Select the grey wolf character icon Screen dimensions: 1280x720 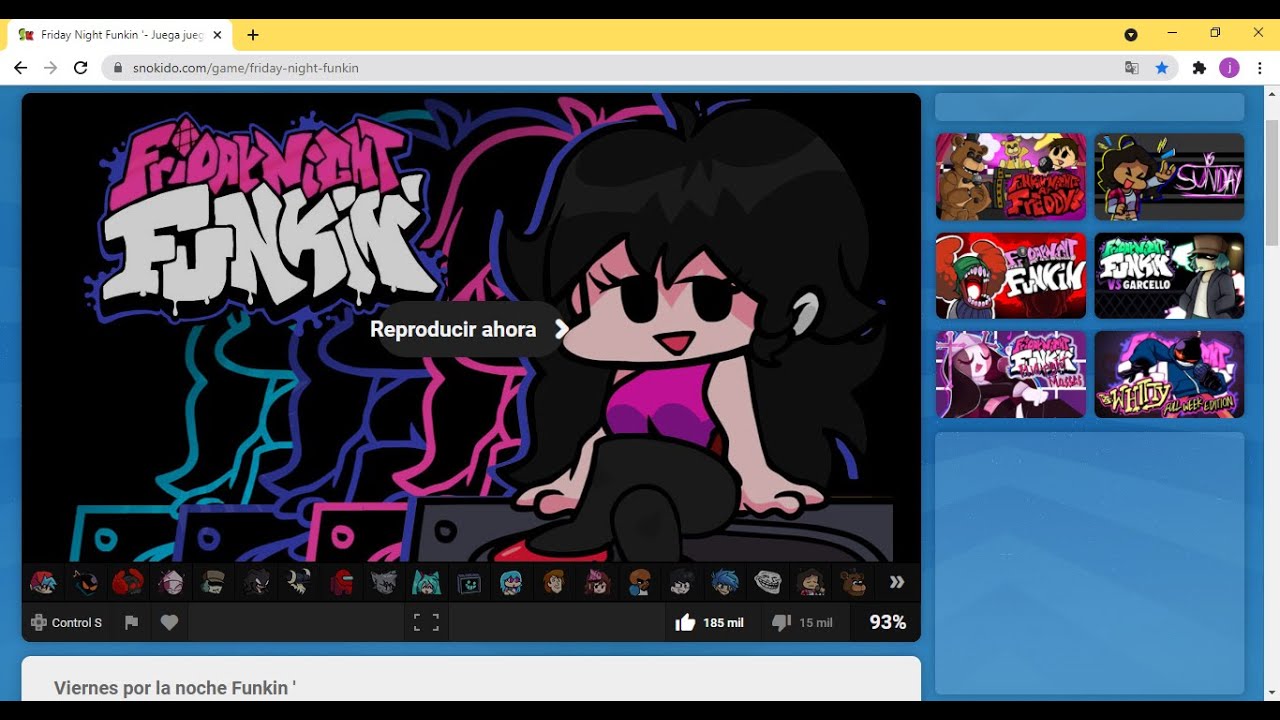tap(384, 582)
